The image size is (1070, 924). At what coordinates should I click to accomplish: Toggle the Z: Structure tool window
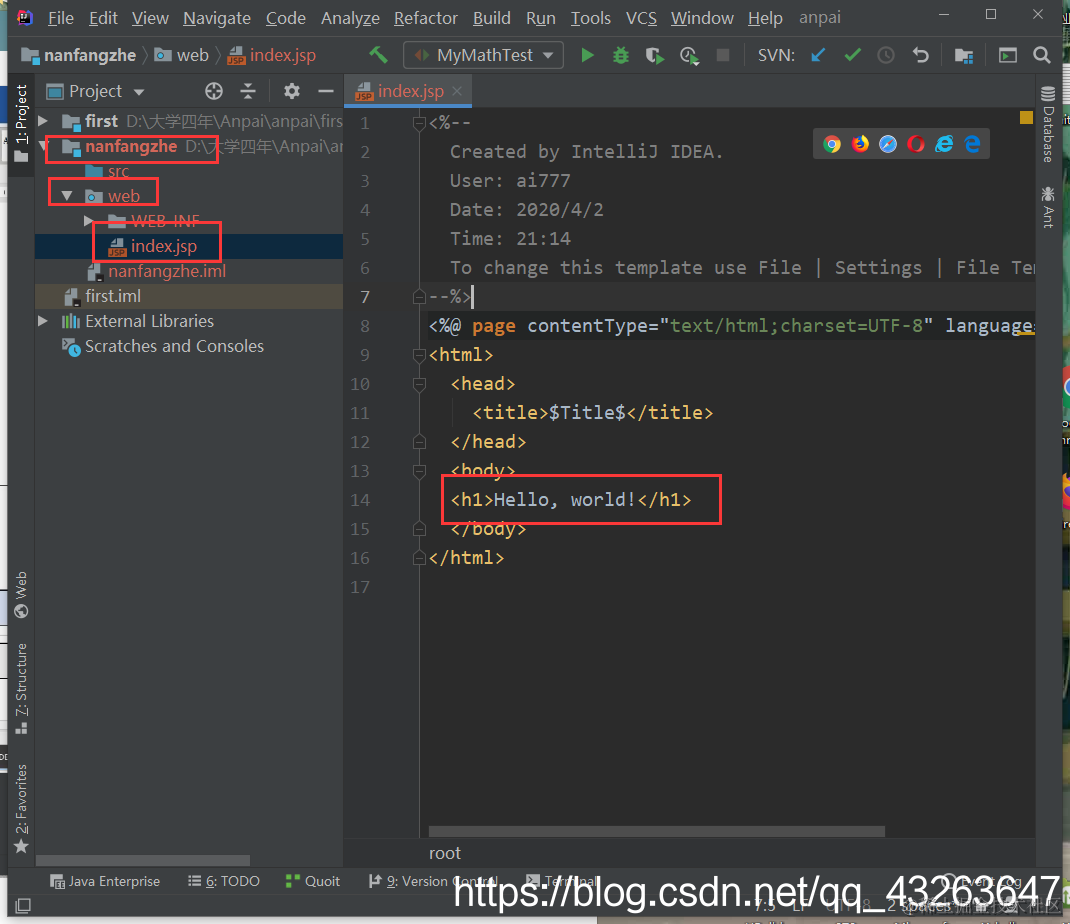(21, 689)
